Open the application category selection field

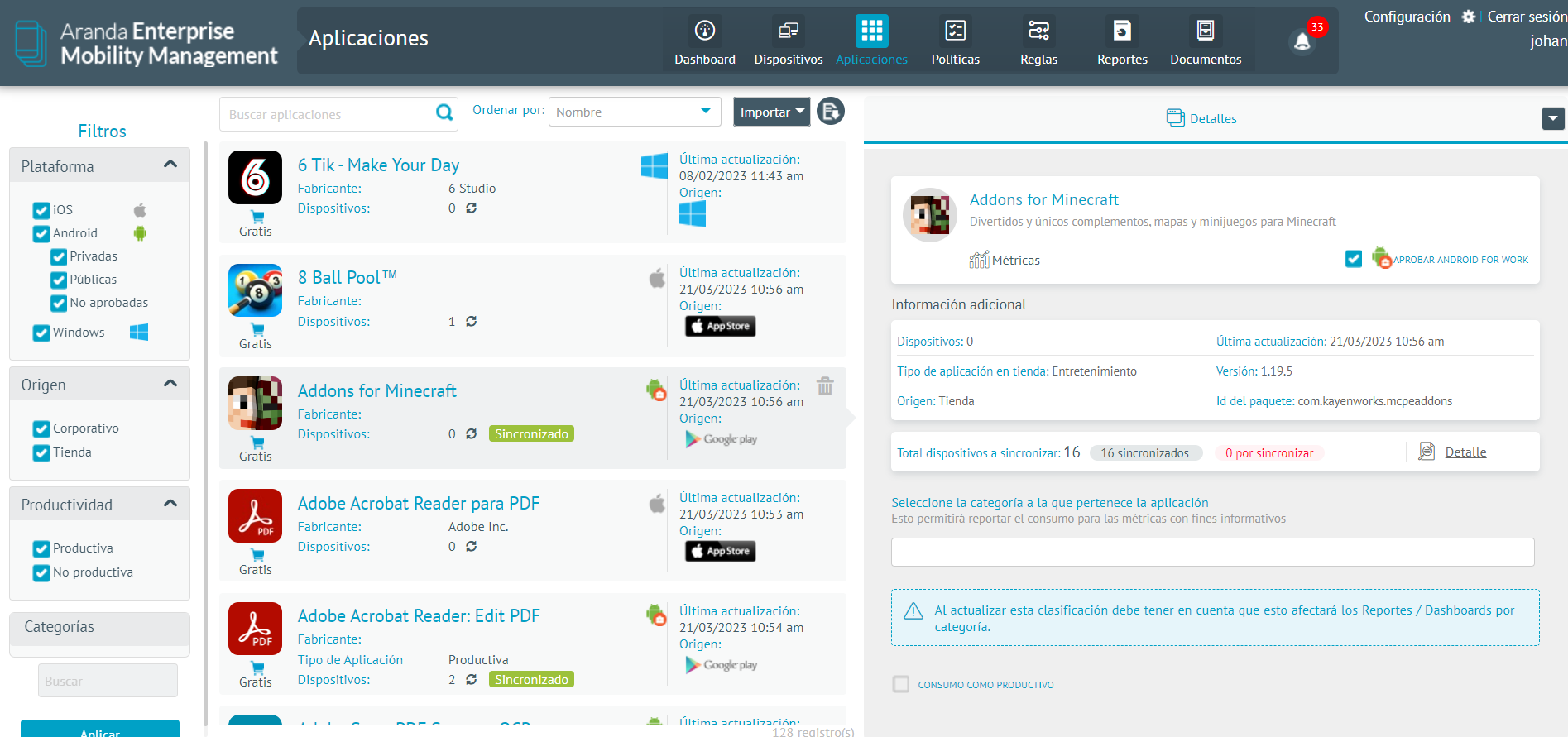[1212, 552]
